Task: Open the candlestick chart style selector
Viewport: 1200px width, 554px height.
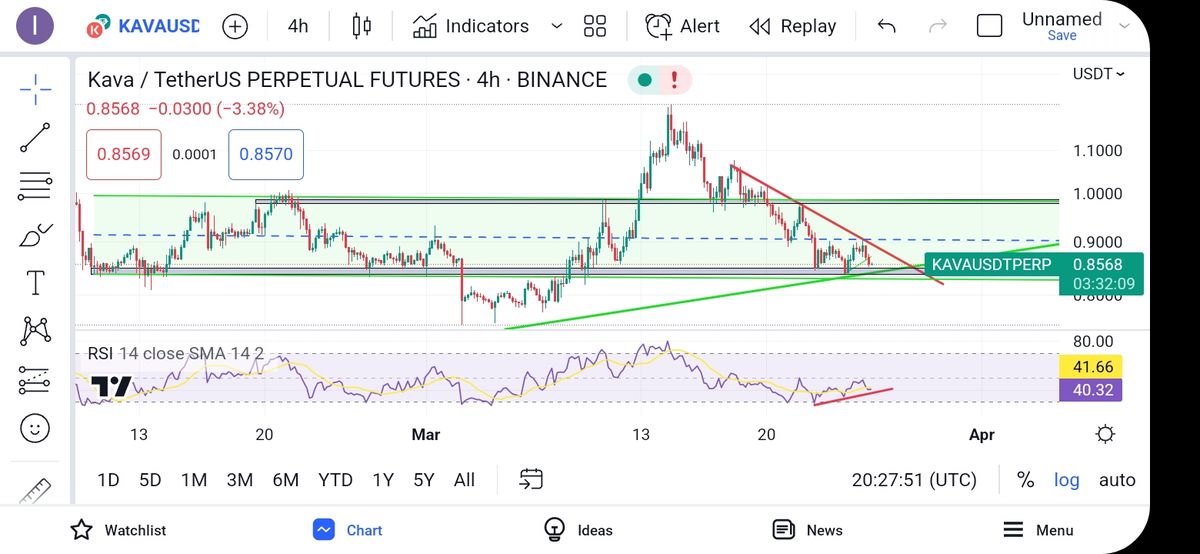Action: click(362, 26)
